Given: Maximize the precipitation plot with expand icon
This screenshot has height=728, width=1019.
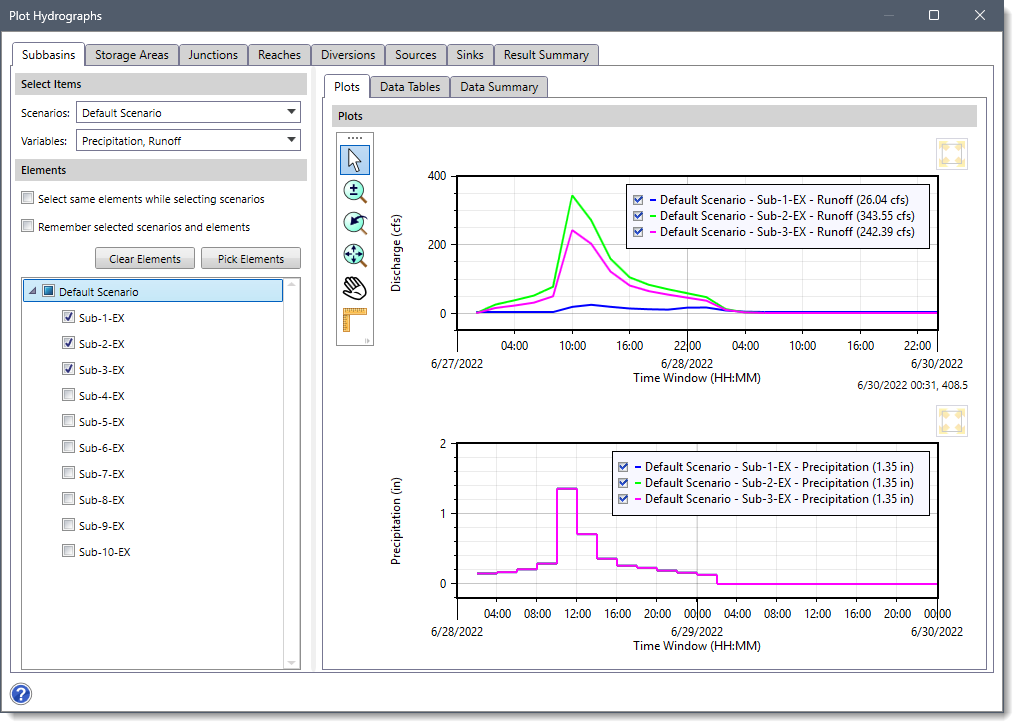Looking at the screenshot, I should tap(952, 421).
